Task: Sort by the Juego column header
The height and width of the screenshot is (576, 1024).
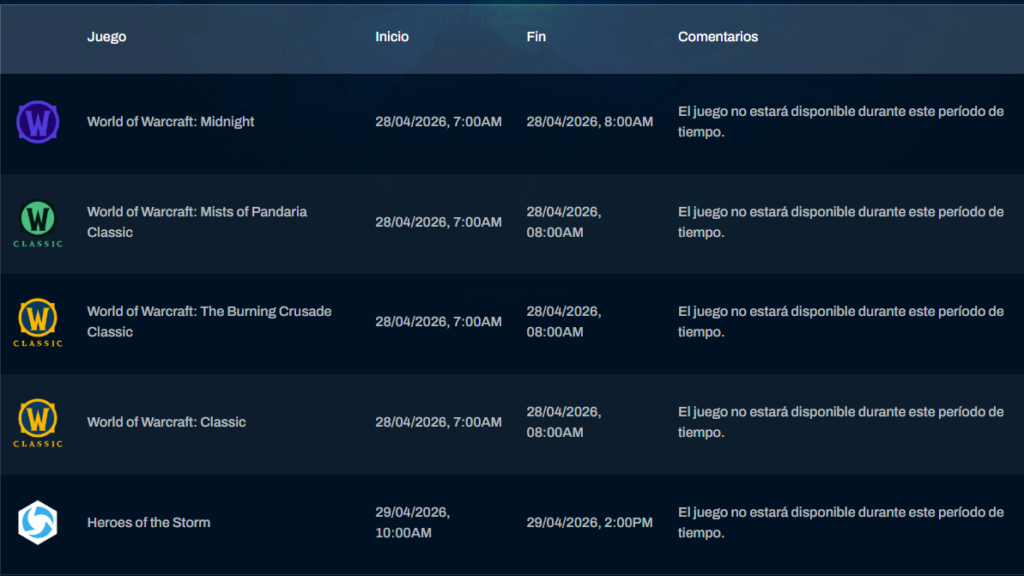Action: click(x=106, y=37)
